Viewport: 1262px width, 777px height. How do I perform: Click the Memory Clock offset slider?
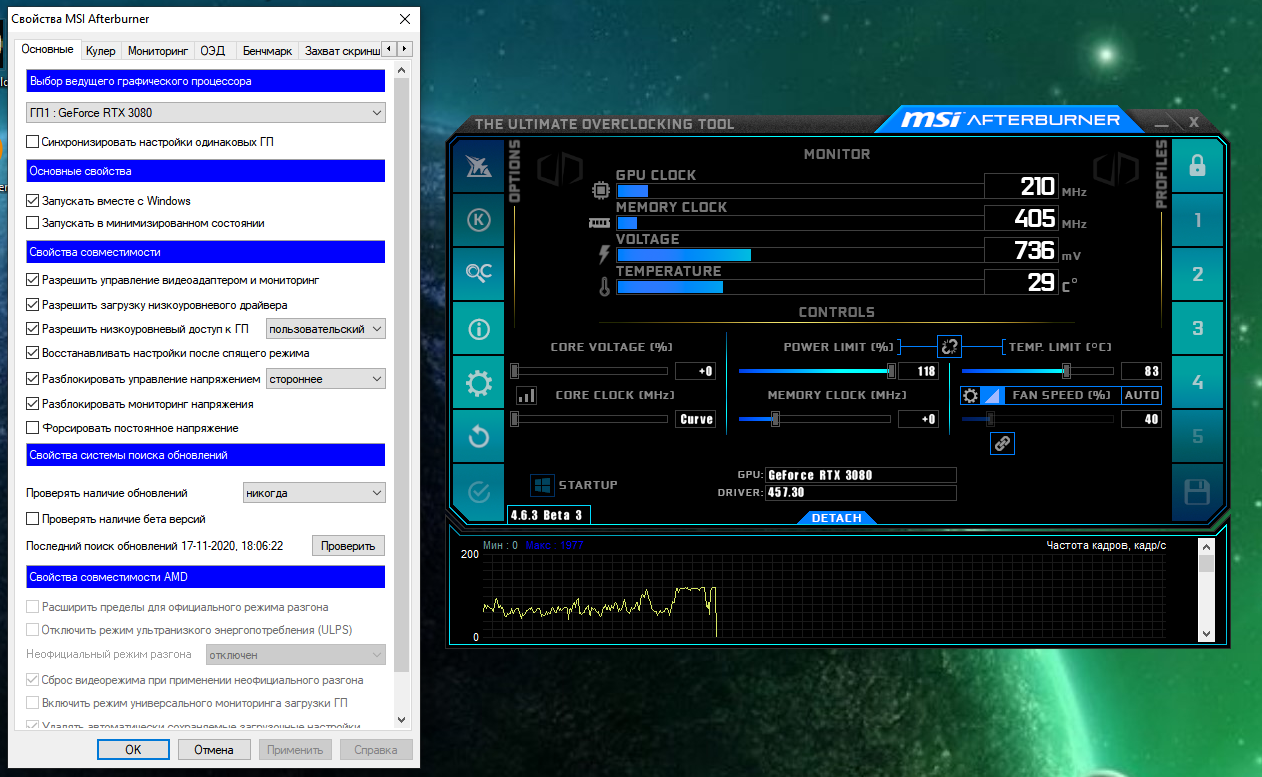click(x=815, y=419)
